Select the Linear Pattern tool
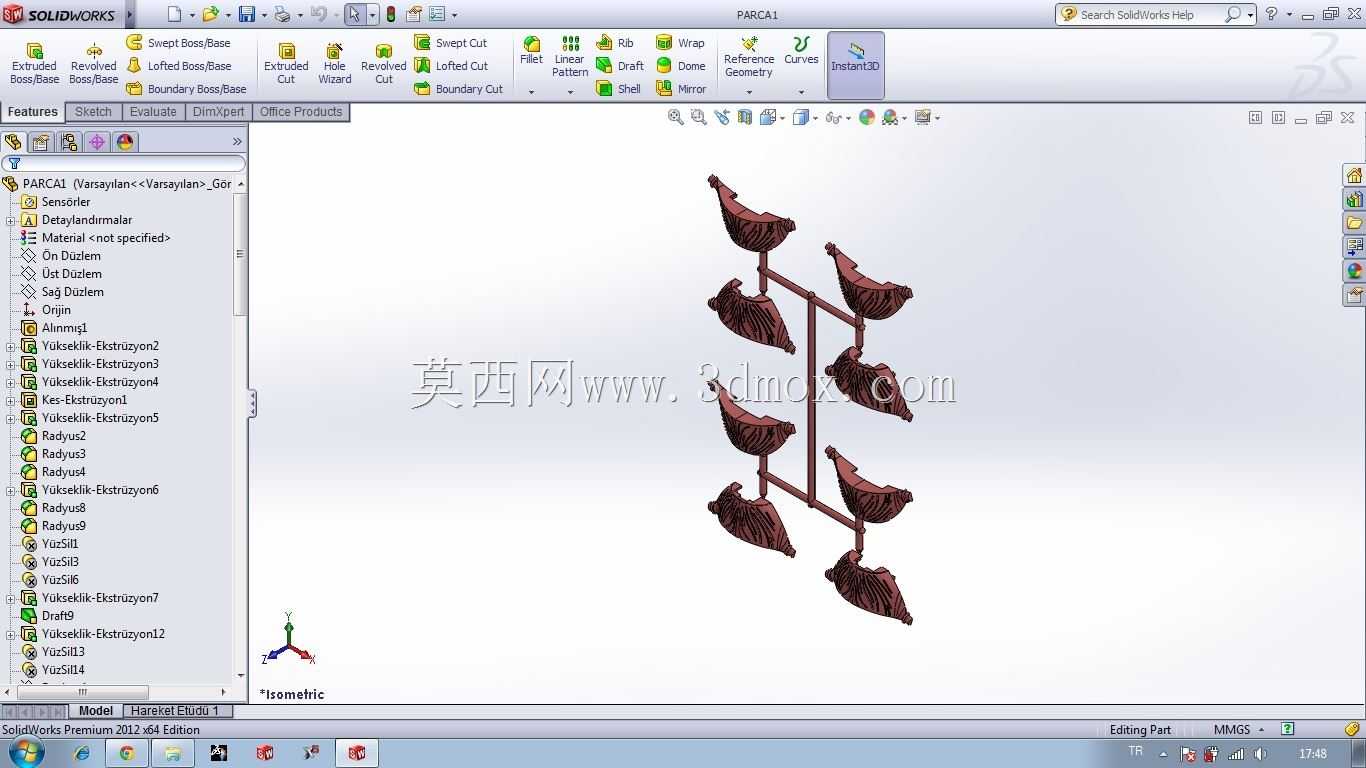This screenshot has height=768, width=1366. 570,57
